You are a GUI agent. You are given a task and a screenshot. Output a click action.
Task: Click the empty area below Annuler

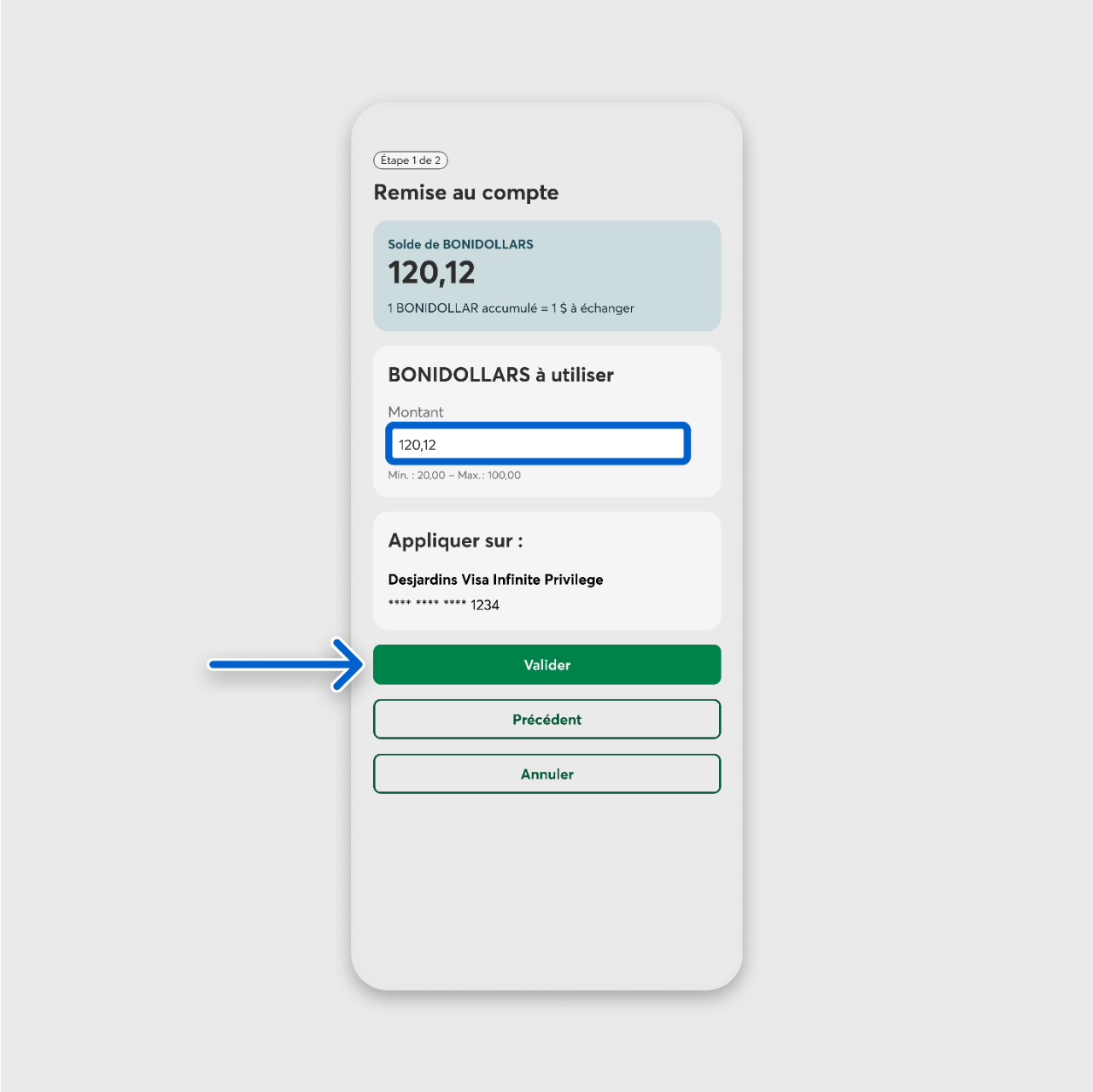coord(546,888)
